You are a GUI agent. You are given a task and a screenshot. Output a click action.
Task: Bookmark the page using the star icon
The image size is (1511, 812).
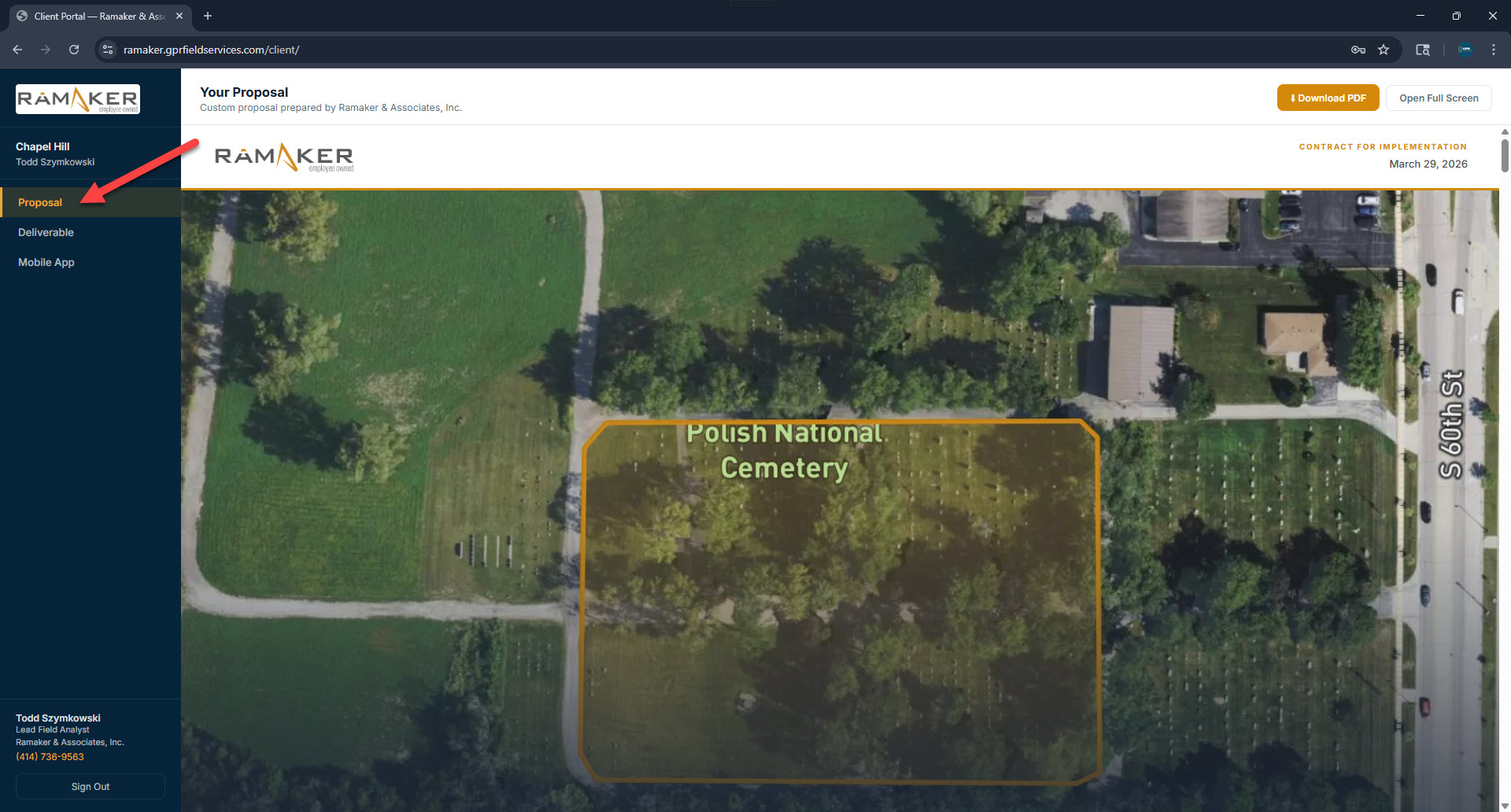tap(1384, 49)
